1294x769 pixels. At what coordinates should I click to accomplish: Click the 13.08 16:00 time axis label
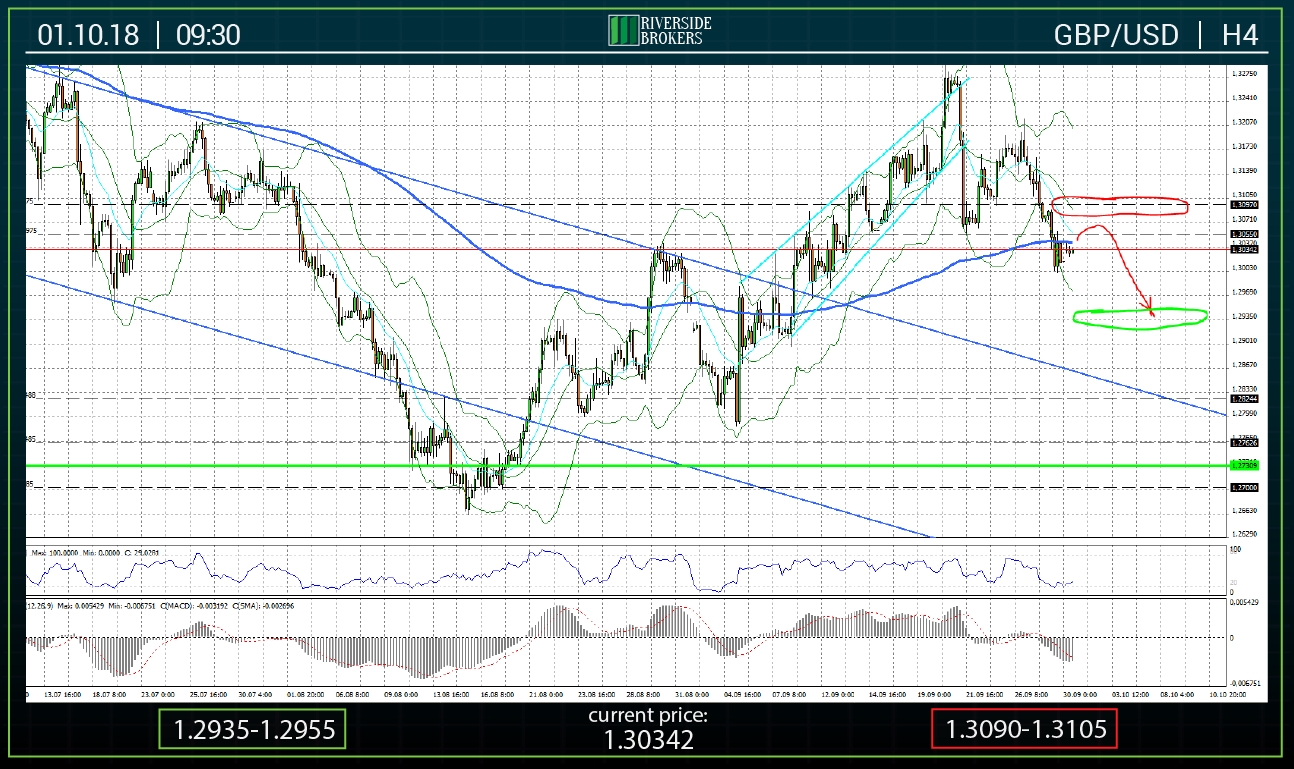tap(450, 693)
